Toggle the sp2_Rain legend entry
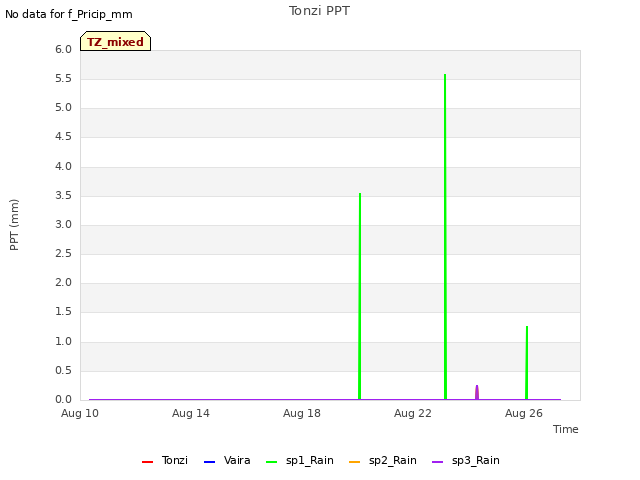 [383, 461]
